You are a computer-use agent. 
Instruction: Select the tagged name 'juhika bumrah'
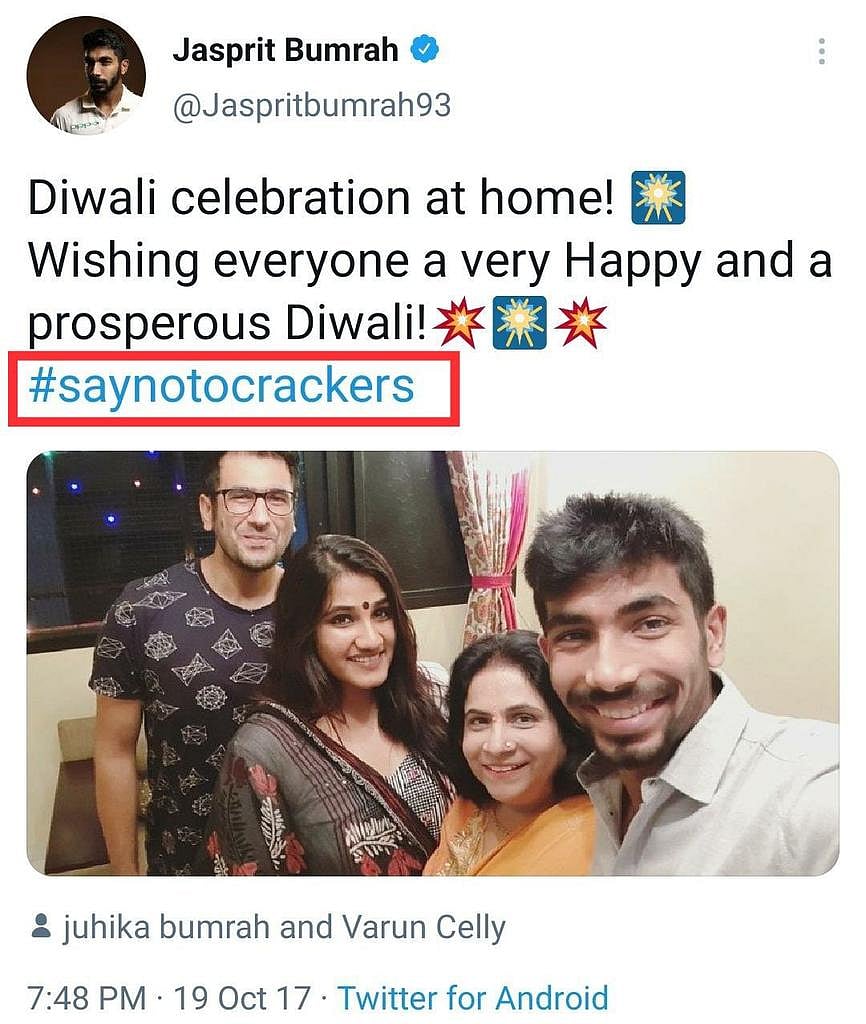pyautogui.click(x=166, y=928)
